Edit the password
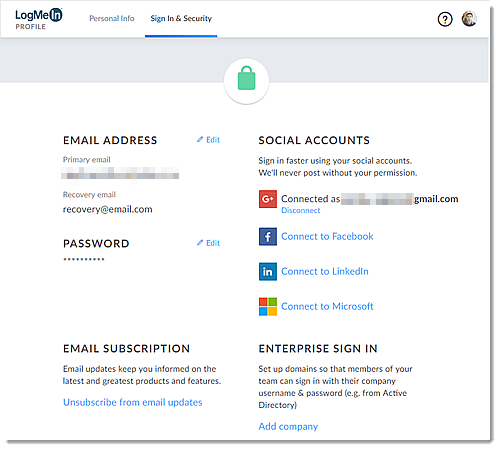Viewport: 500px width, 449px height. point(213,243)
